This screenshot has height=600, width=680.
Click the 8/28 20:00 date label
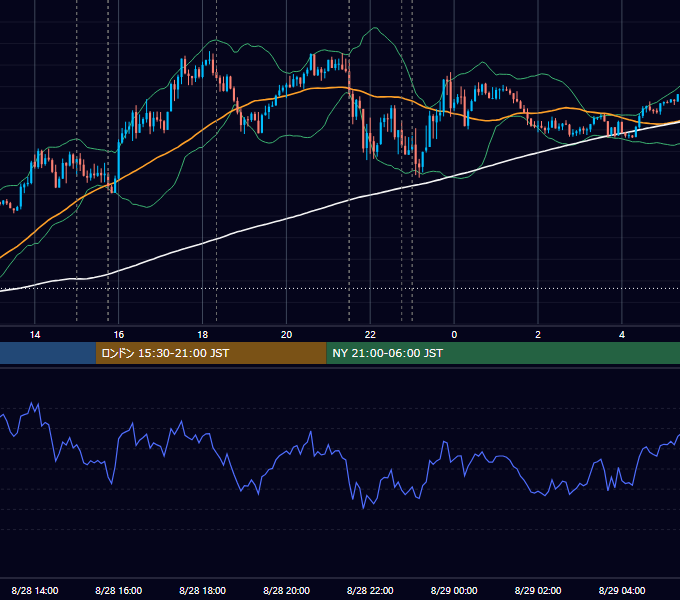(x=286, y=590)
